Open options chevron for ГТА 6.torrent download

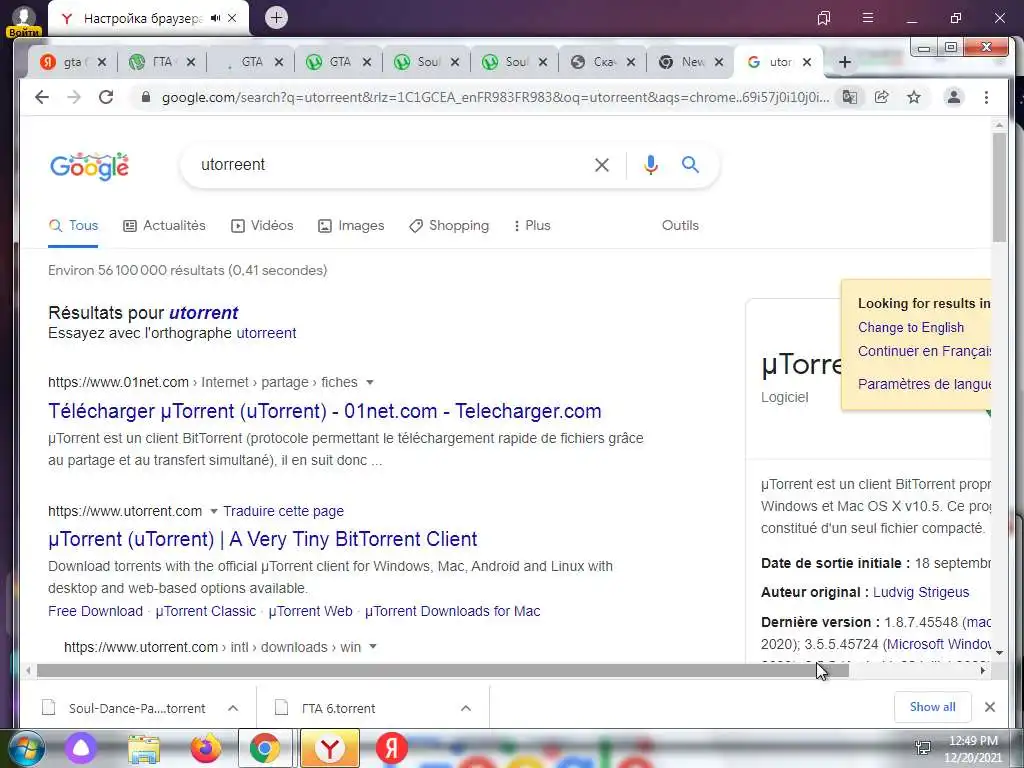466,708
